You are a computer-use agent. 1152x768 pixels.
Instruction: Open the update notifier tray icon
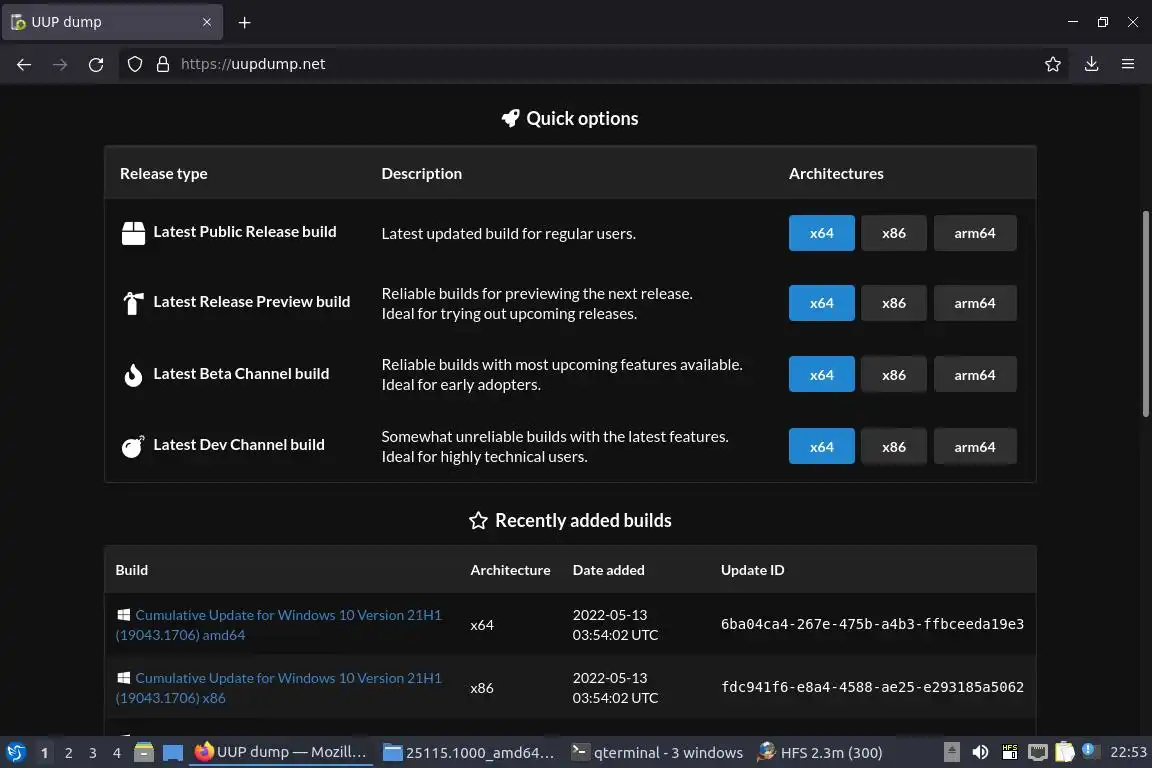coord(1090,751)
